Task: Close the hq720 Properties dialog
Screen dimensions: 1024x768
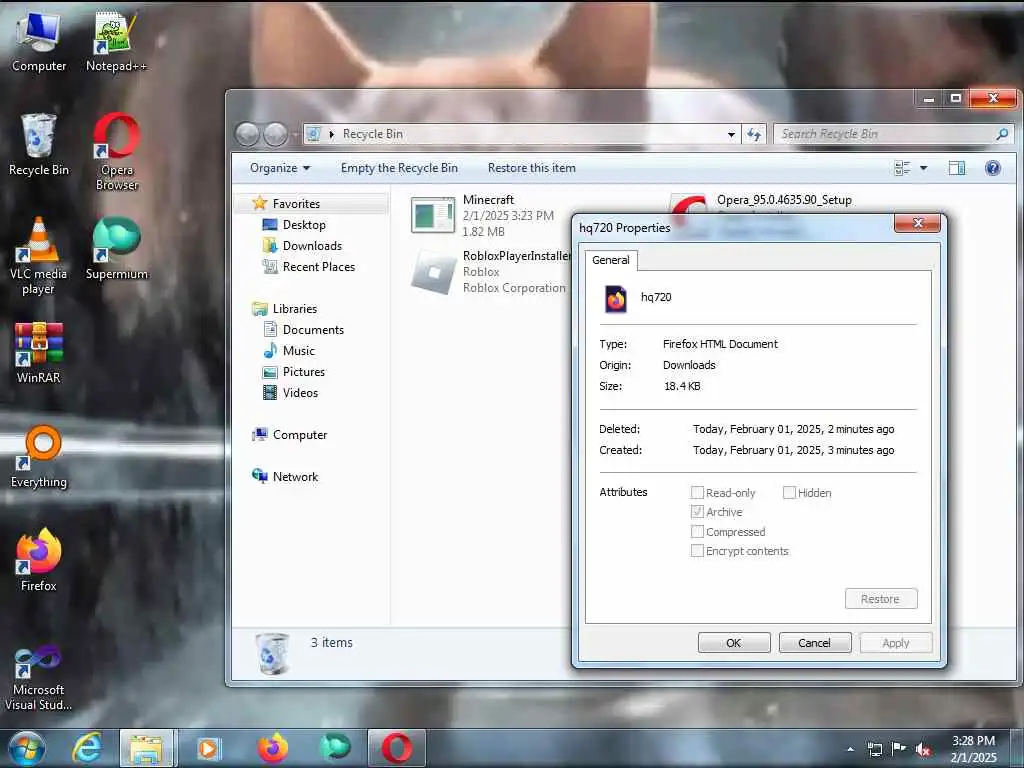Action: tap(918, 223)
